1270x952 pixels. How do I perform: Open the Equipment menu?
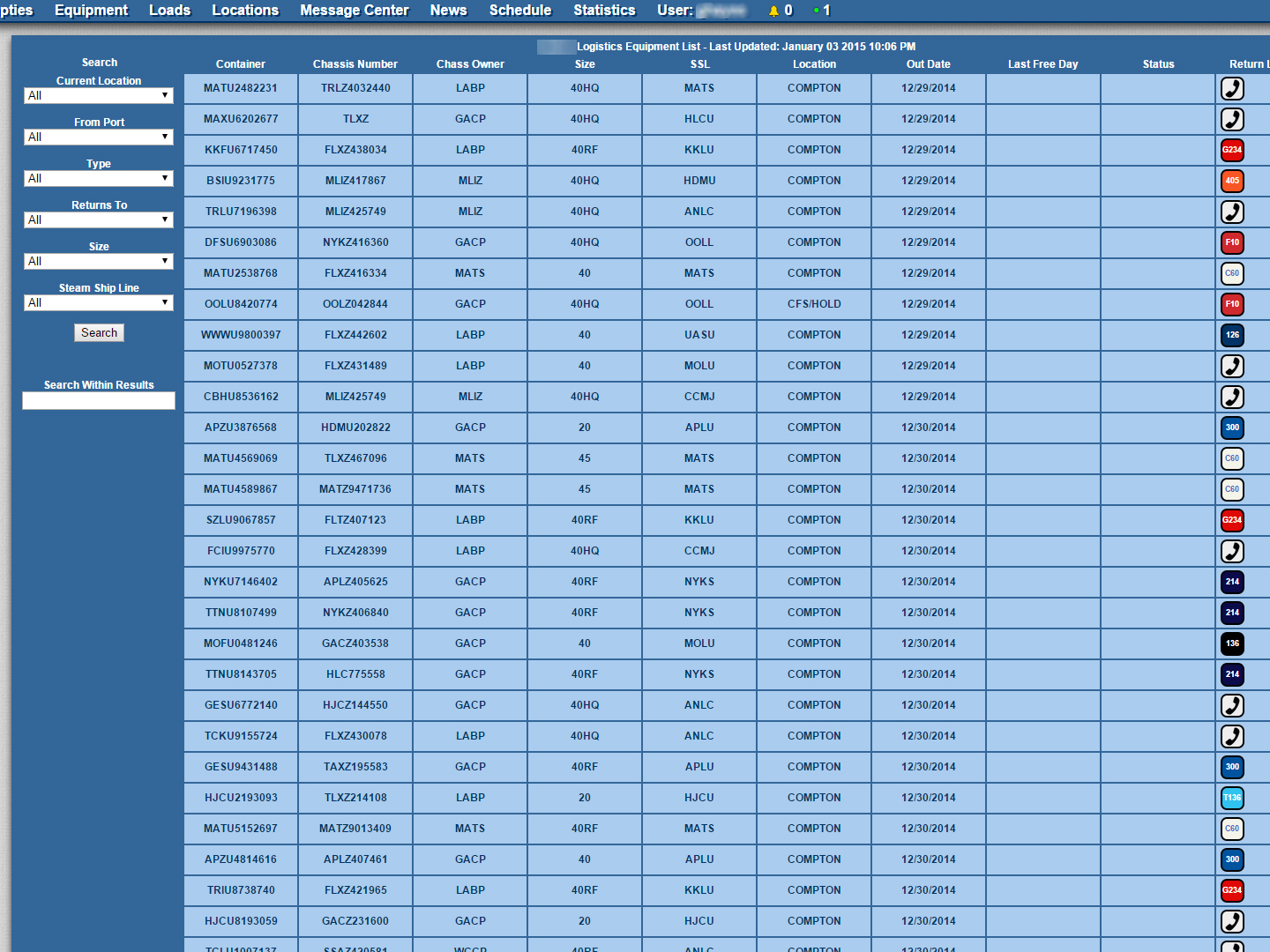tap(91, 11)
